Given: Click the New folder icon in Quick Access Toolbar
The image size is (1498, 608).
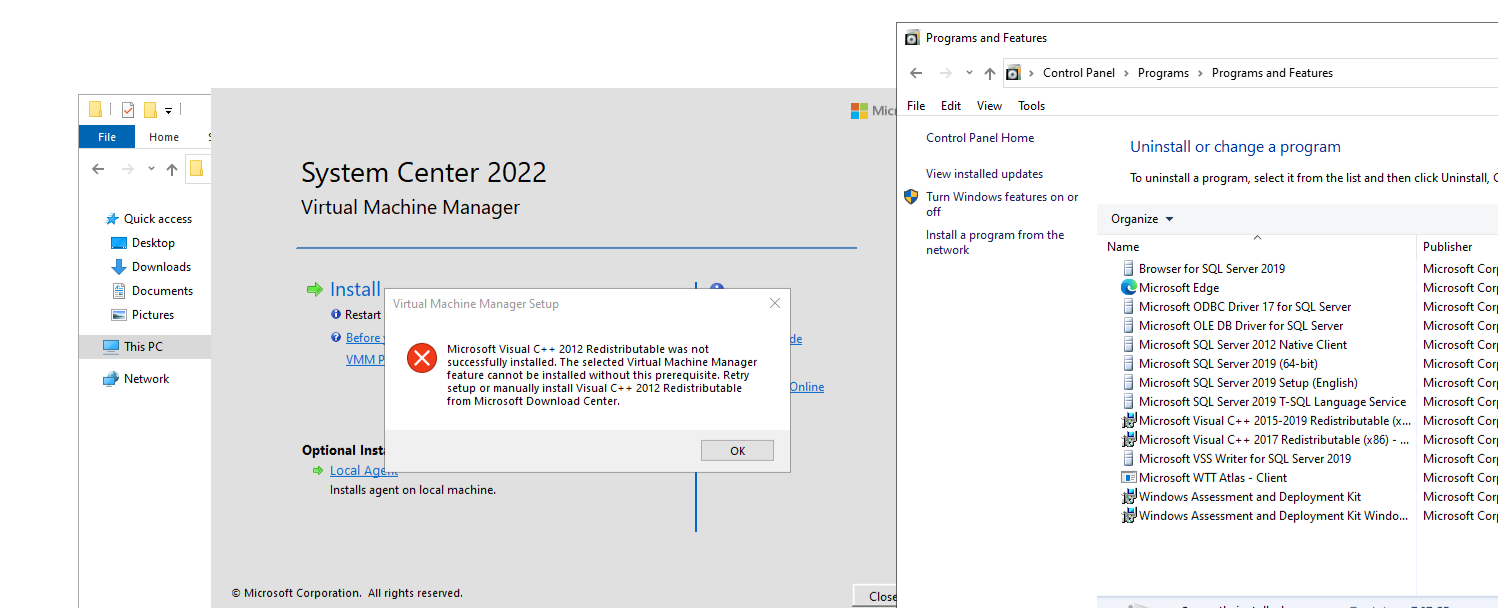Looking at the screenshot, I should pos(151,108).
